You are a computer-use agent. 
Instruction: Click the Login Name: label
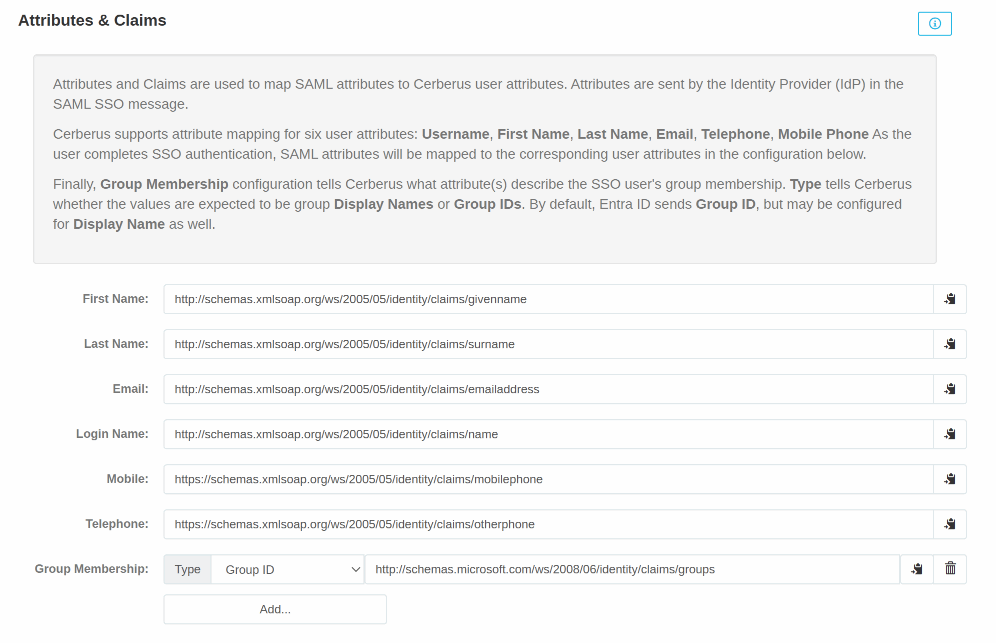(112, 434)
